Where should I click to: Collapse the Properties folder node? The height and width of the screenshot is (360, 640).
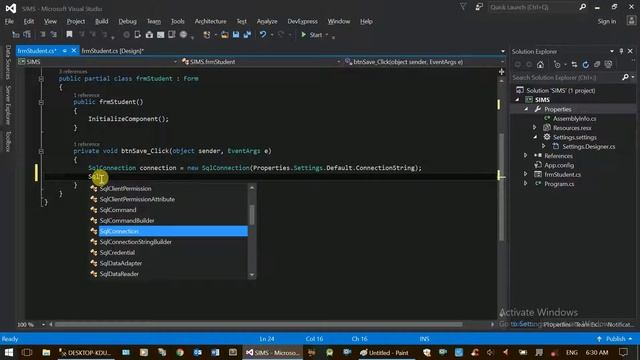tap(526, 109)
